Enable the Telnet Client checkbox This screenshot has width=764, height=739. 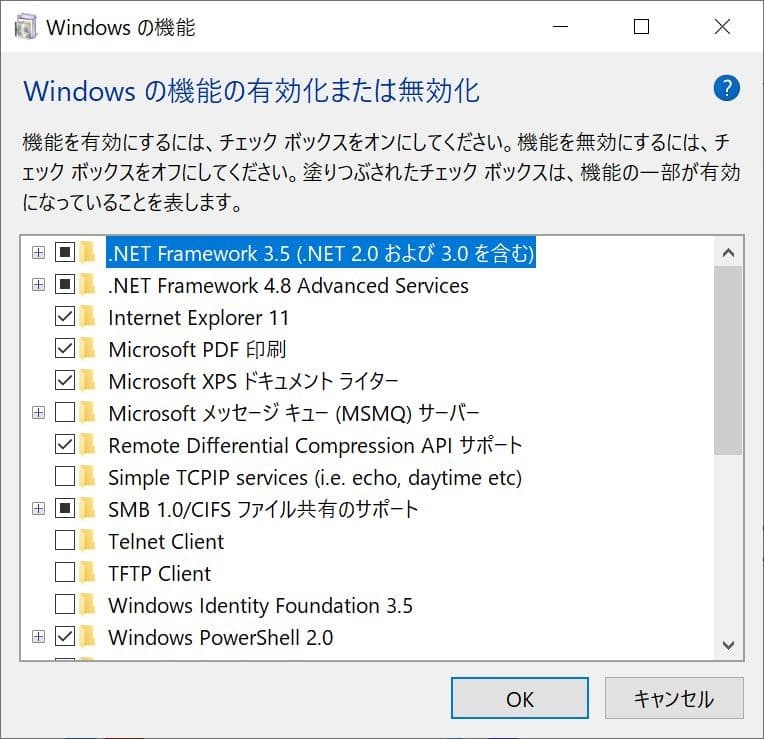65,542
